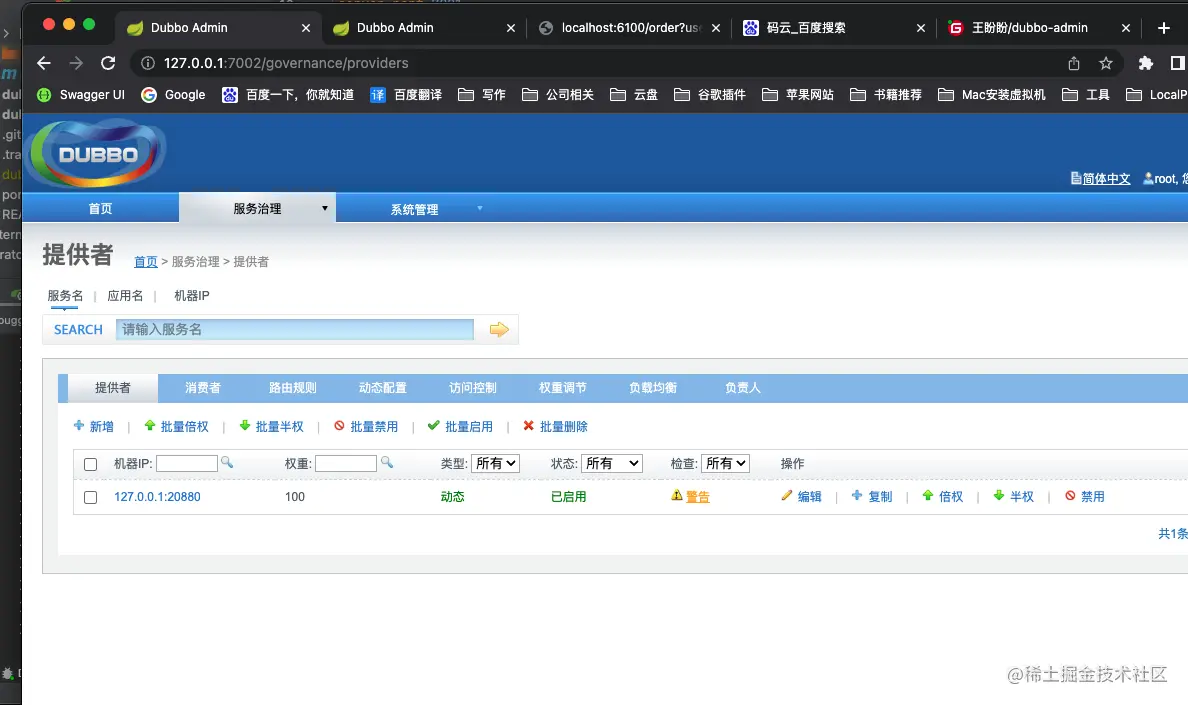Open the Swagger UI bookmark
The image size is (1188, 705).
click(81, 95)
